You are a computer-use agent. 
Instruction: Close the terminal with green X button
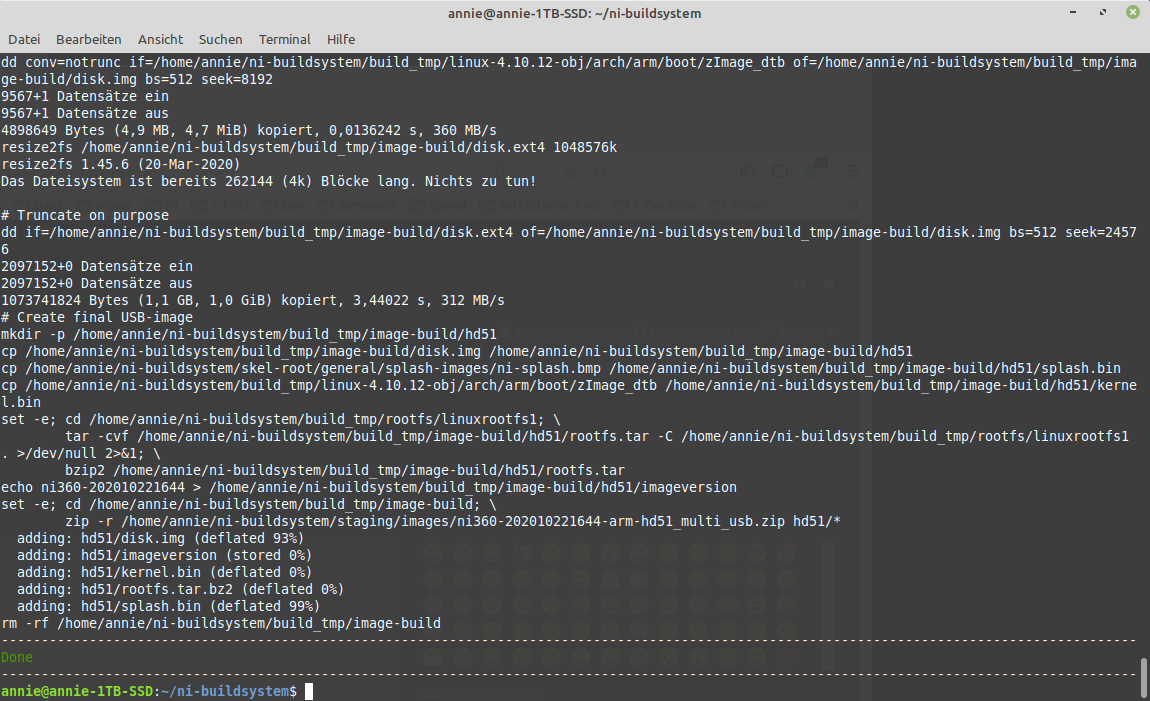pos(1132,13)
